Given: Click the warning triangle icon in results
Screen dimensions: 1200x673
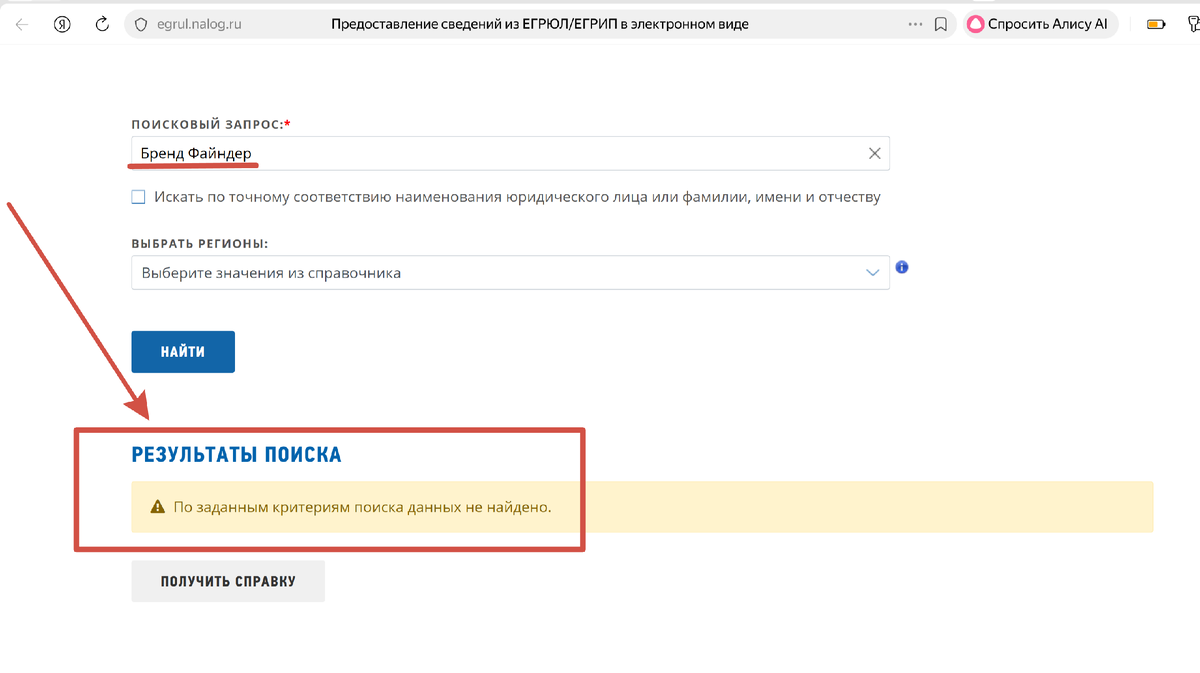Looking at the screenshot, I should (157, 507).
